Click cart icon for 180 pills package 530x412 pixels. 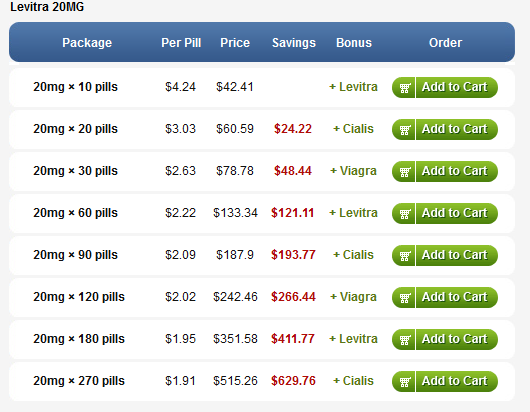point(405,339)
